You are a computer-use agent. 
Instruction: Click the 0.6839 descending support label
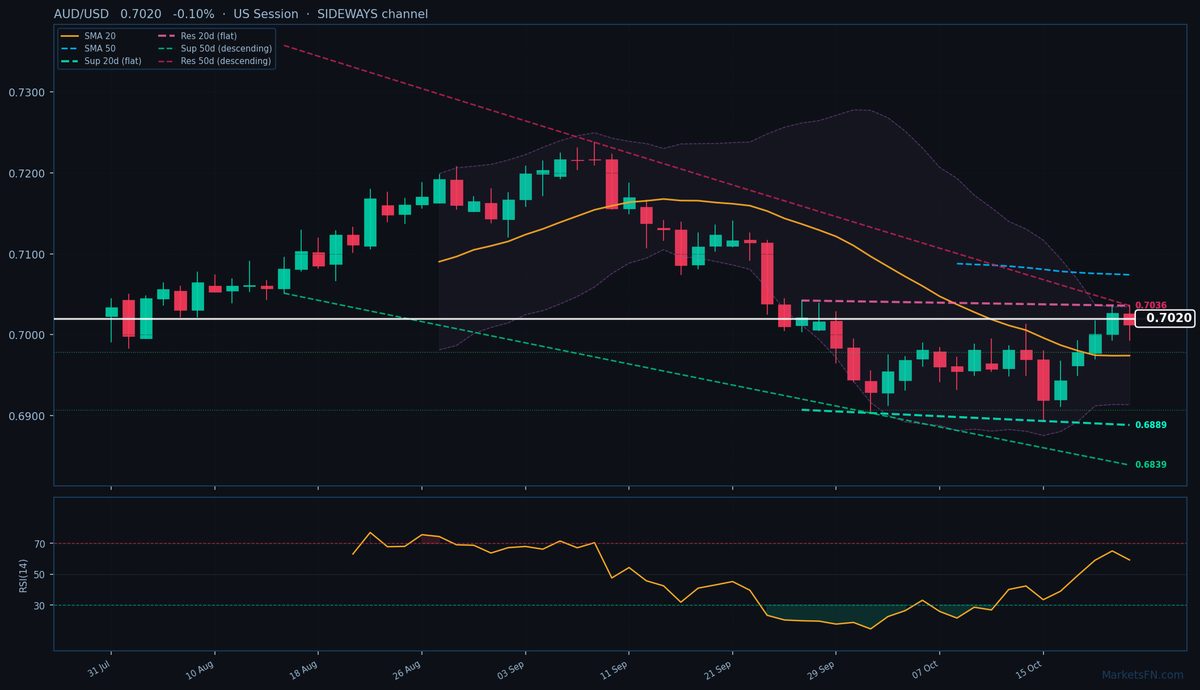click(x=1151, y=464)
